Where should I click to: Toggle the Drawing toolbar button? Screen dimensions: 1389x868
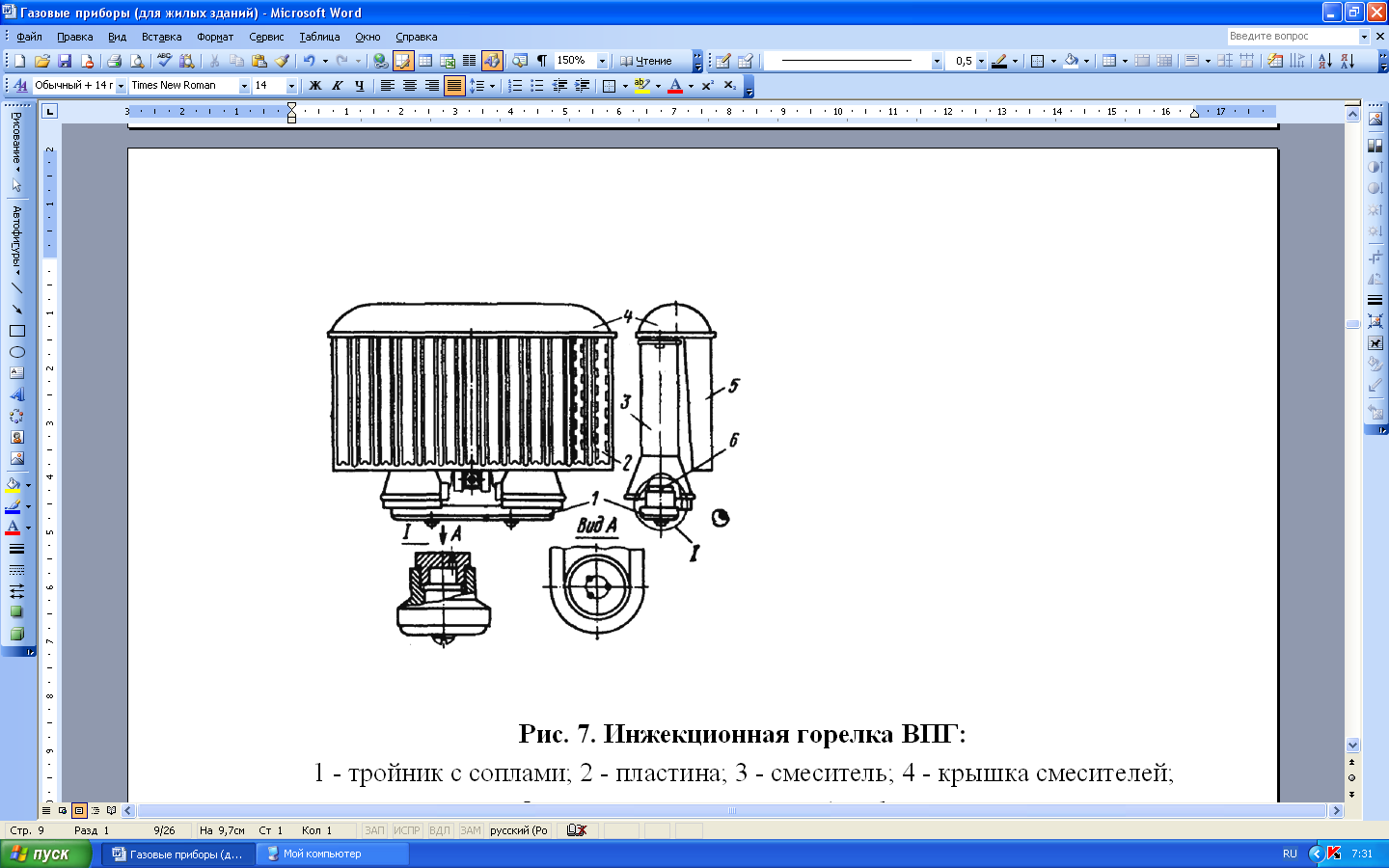492,61
